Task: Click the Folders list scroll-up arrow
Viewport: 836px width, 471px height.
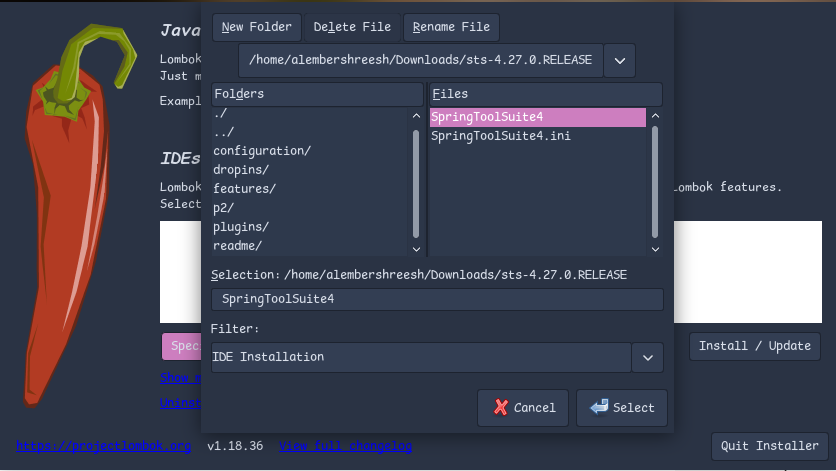Action: click(416, 116)
